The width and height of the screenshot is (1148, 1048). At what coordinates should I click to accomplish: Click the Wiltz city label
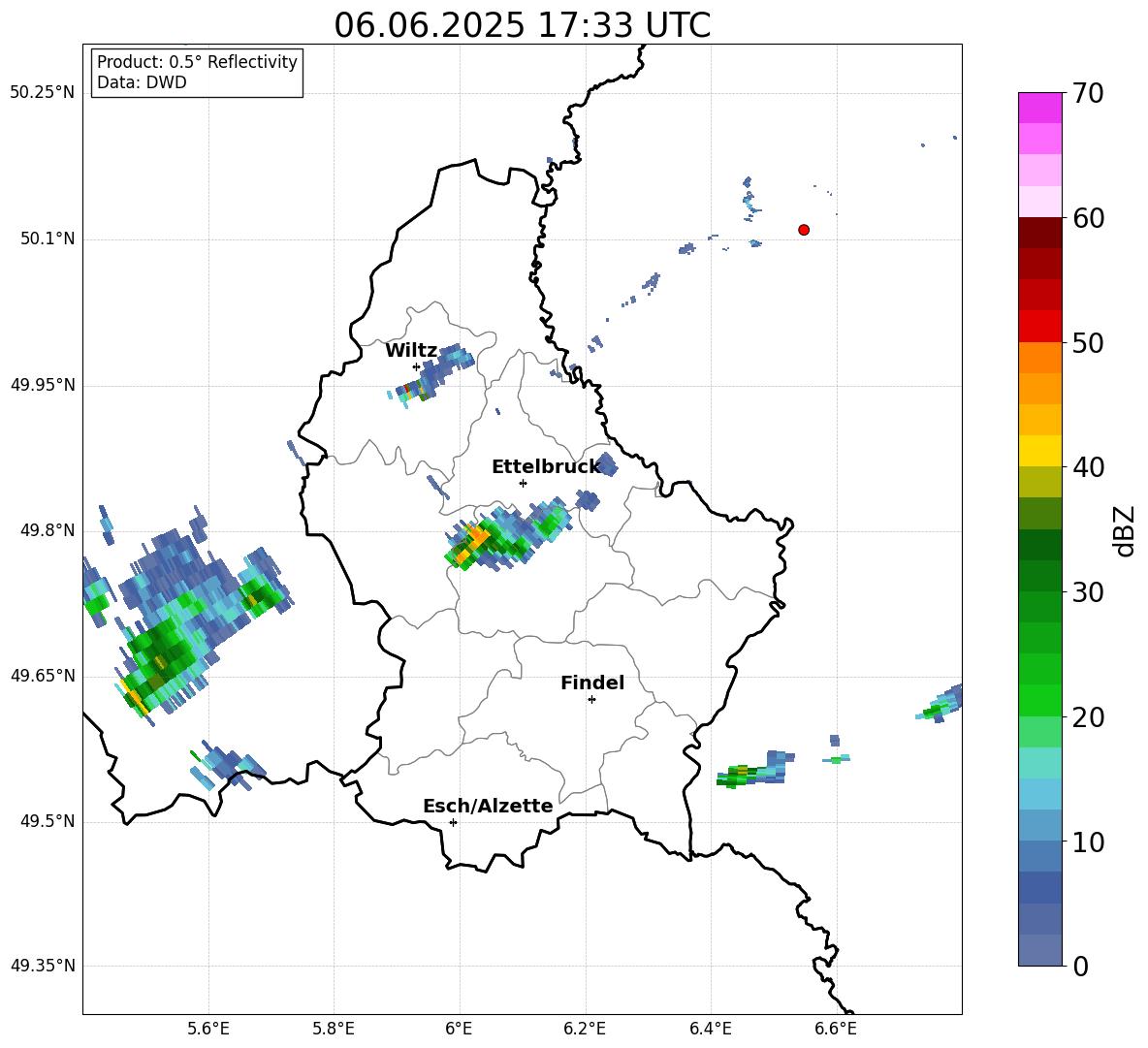(411, 351)
